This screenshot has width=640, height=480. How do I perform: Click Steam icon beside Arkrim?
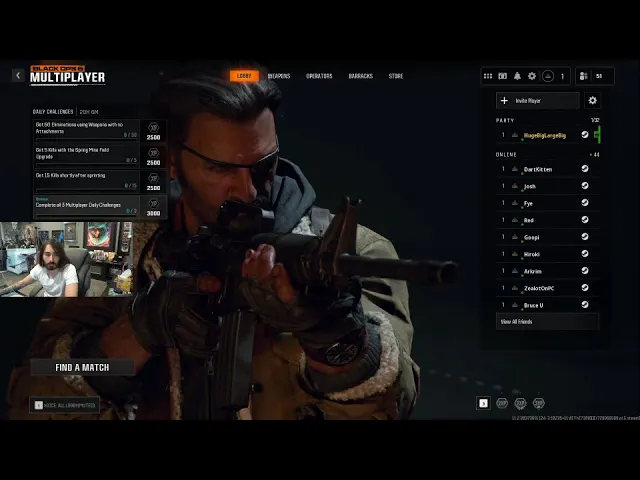[x=585, y=271]
